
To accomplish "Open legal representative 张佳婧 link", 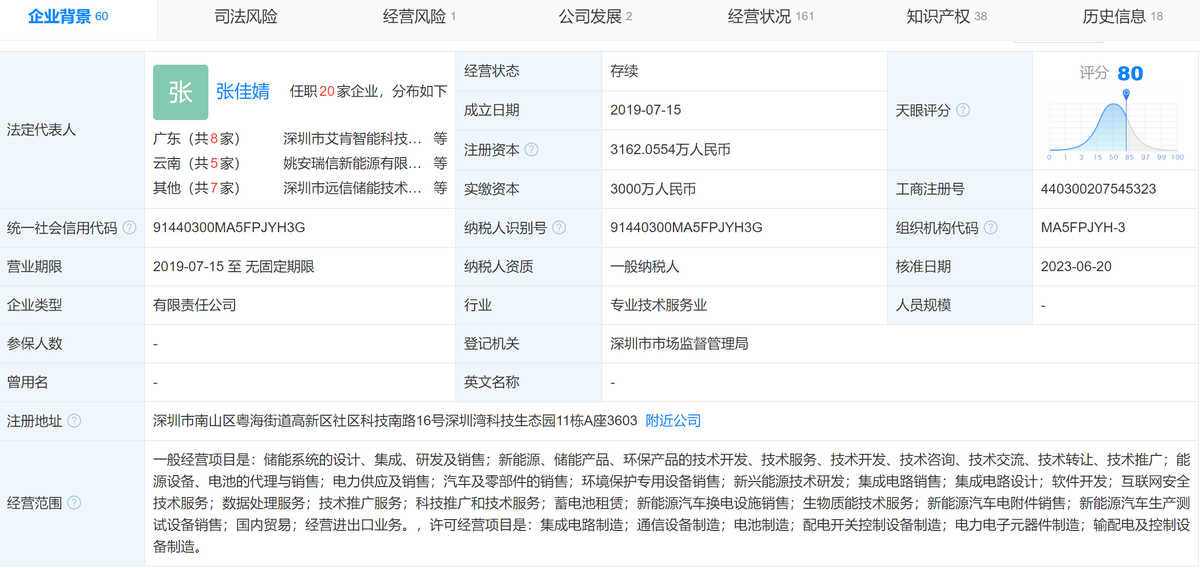I will tap(243, 92).
